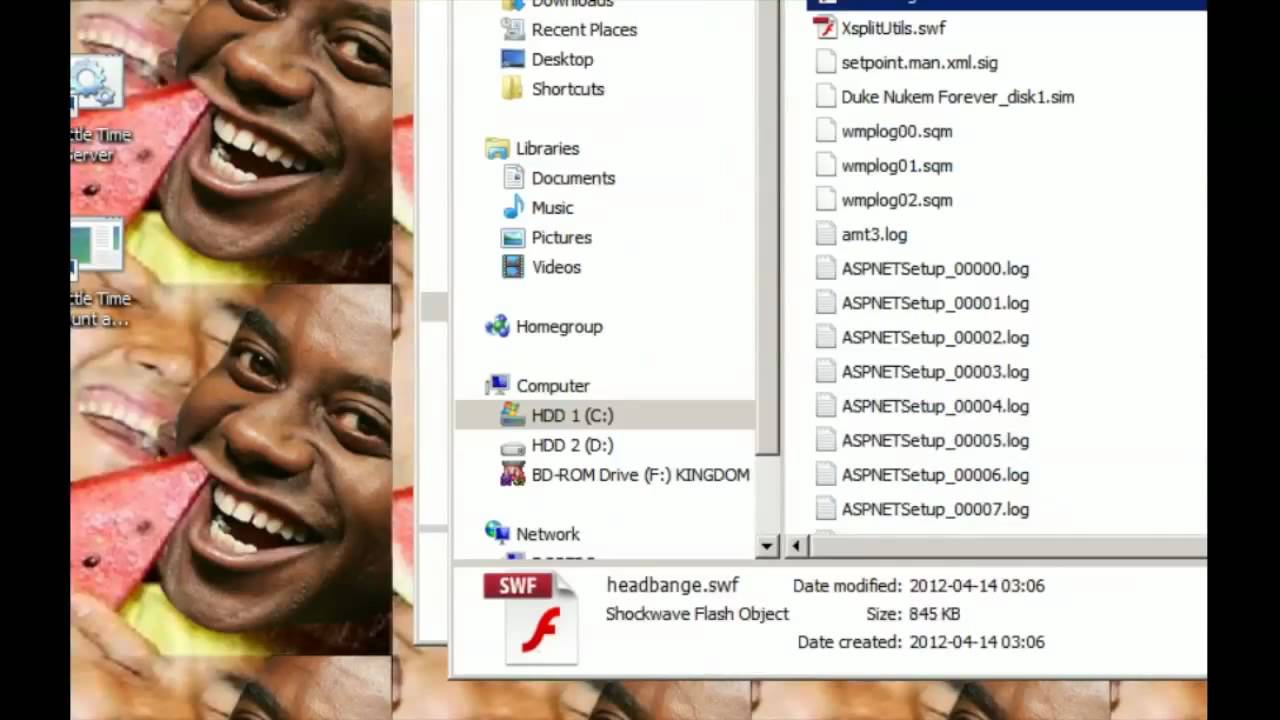Click the Computer icon in sidebar

[497, 386]
